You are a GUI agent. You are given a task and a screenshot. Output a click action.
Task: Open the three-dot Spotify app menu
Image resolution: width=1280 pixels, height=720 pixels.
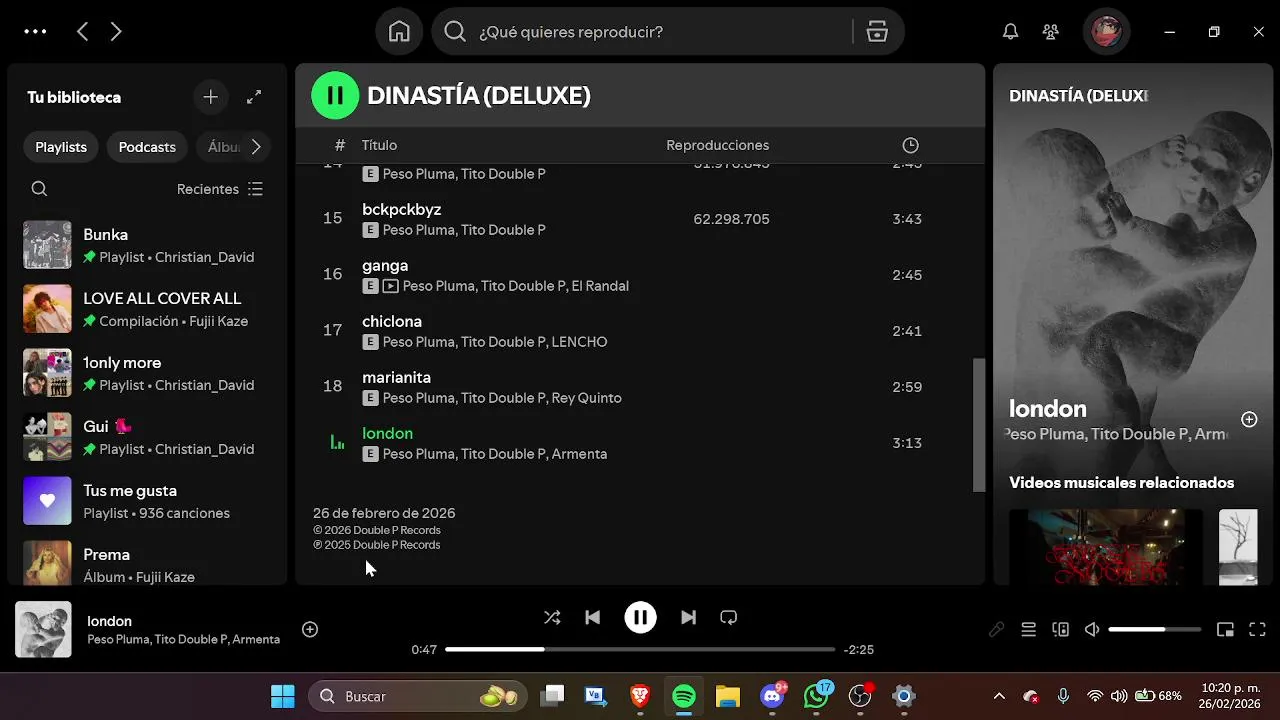click(35, 32)
